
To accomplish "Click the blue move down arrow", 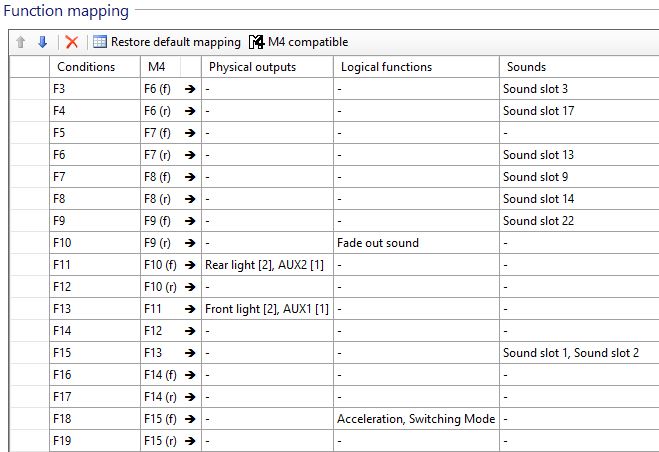I will 42,42.
